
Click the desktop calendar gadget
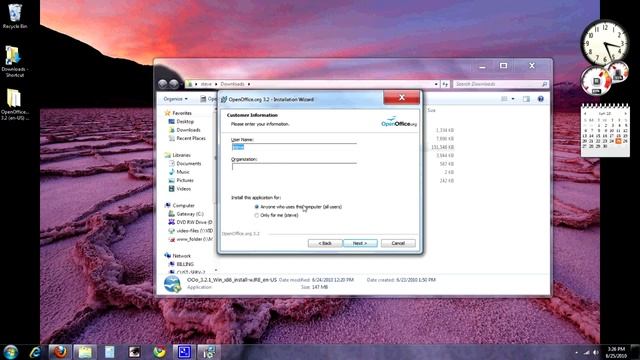pos(605,131)
